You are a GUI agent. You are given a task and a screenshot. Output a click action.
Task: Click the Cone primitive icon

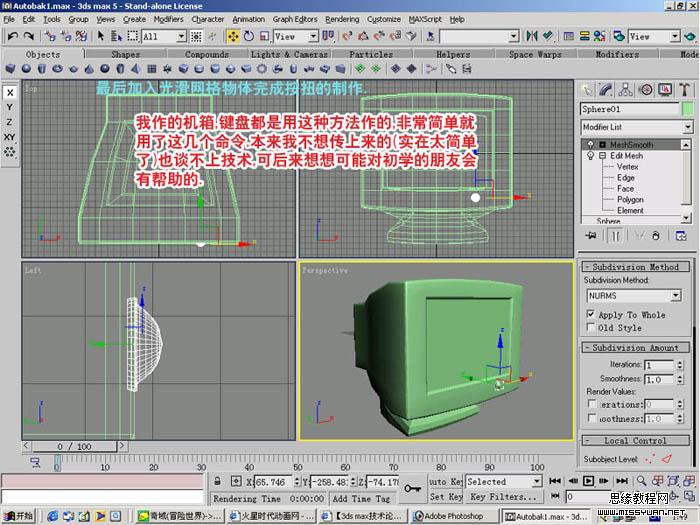89,69
